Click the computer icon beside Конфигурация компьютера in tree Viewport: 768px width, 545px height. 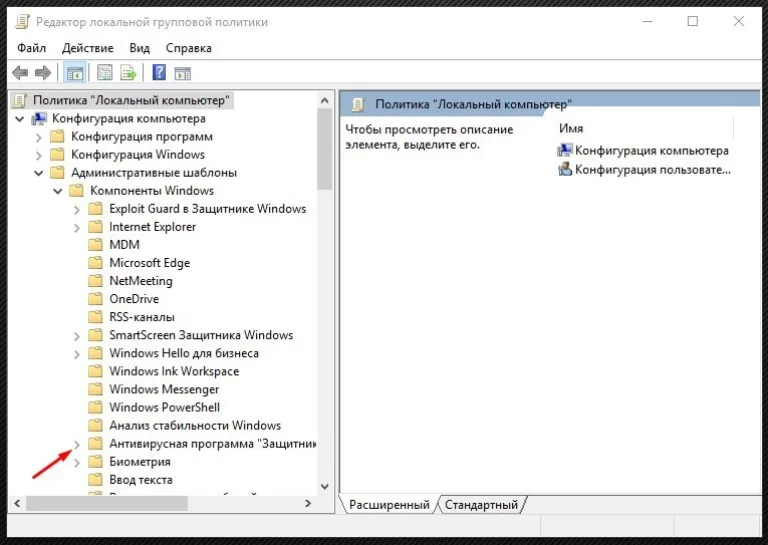click(x=39, y=118)
